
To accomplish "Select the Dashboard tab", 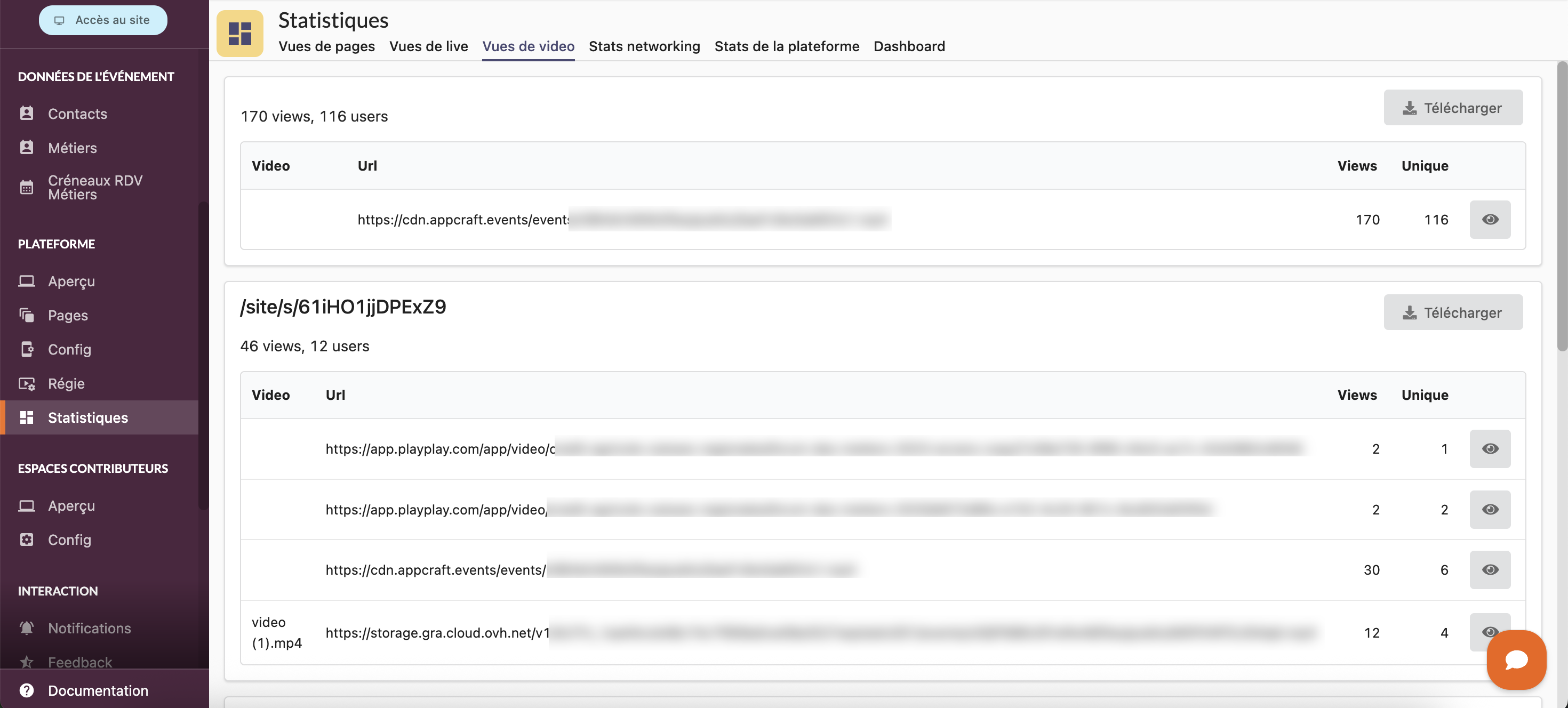I will tap(909, 46).
